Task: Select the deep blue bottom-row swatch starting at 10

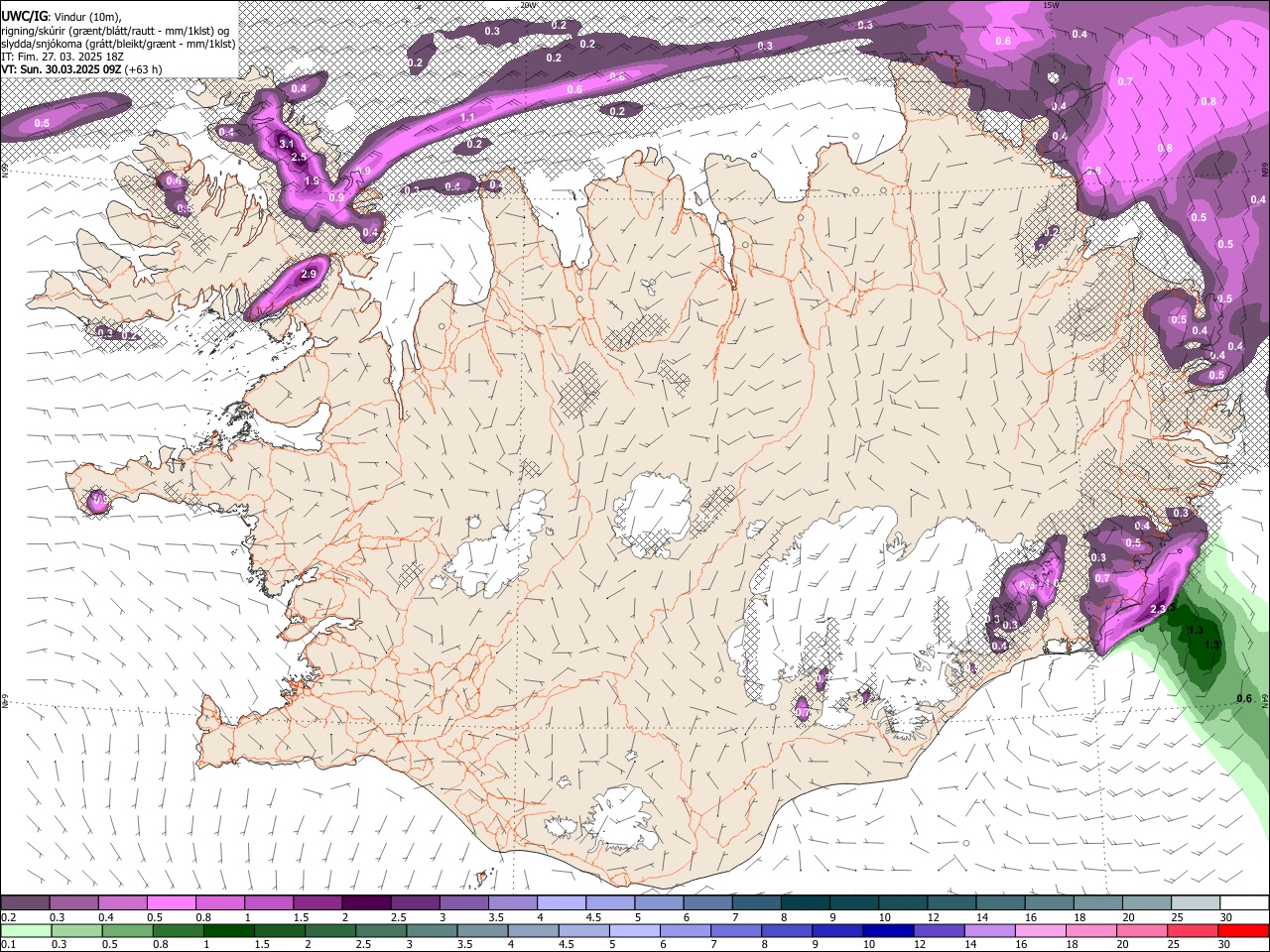Action: (888, 930)
